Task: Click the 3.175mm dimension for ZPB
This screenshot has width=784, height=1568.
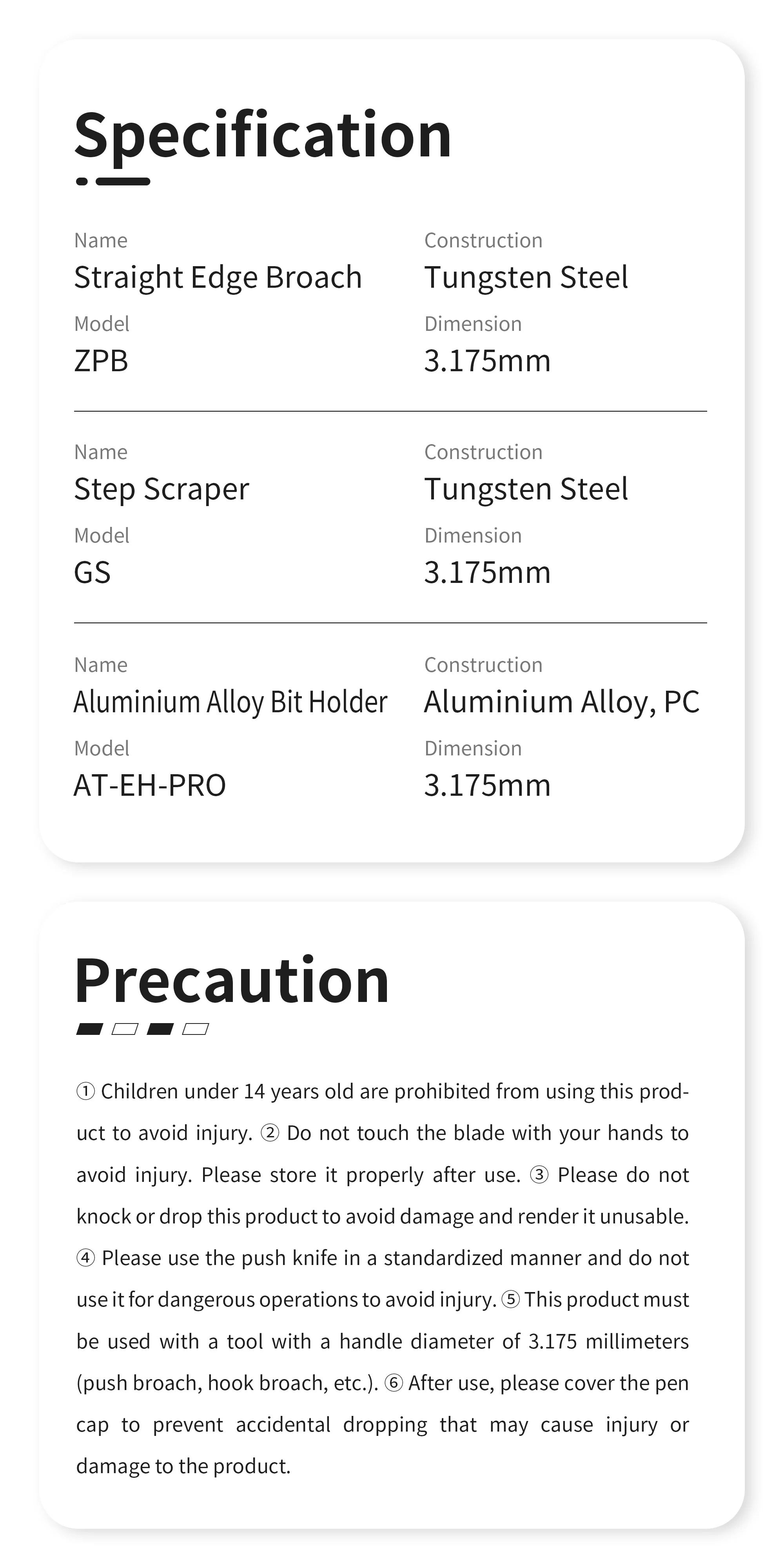Action: tap(488, 361)
